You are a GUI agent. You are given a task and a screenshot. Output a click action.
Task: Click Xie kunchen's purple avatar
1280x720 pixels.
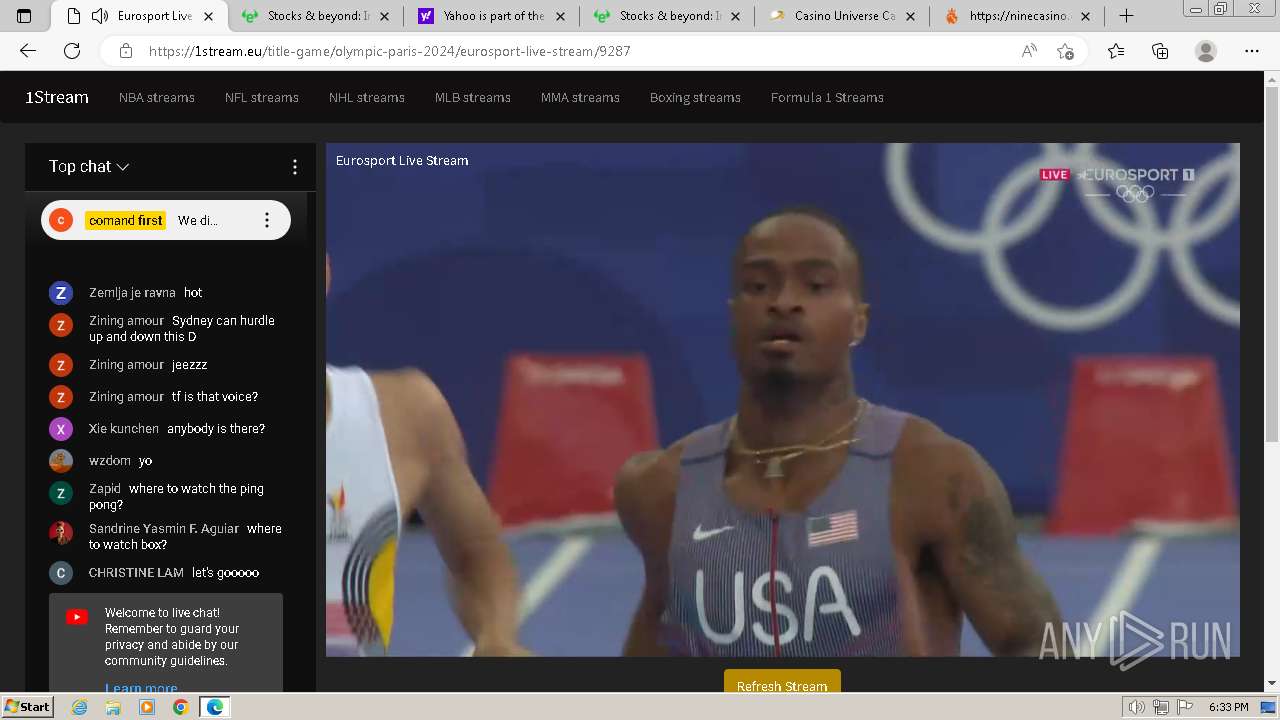coord(61,429)
